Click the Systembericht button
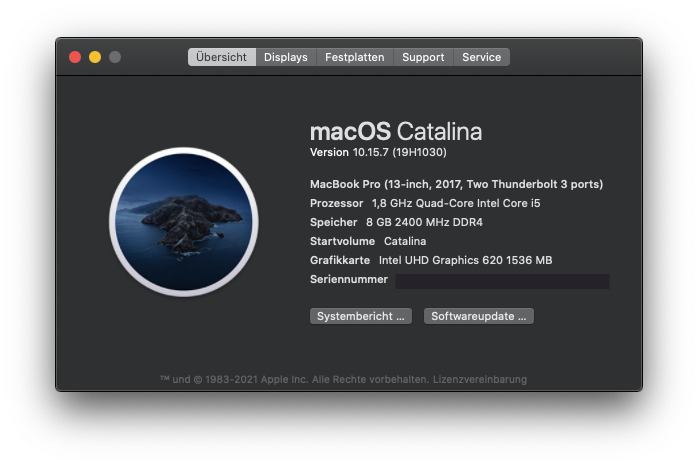Image resolution: width=698 pixels, height=465 pixels. (361, 316)
